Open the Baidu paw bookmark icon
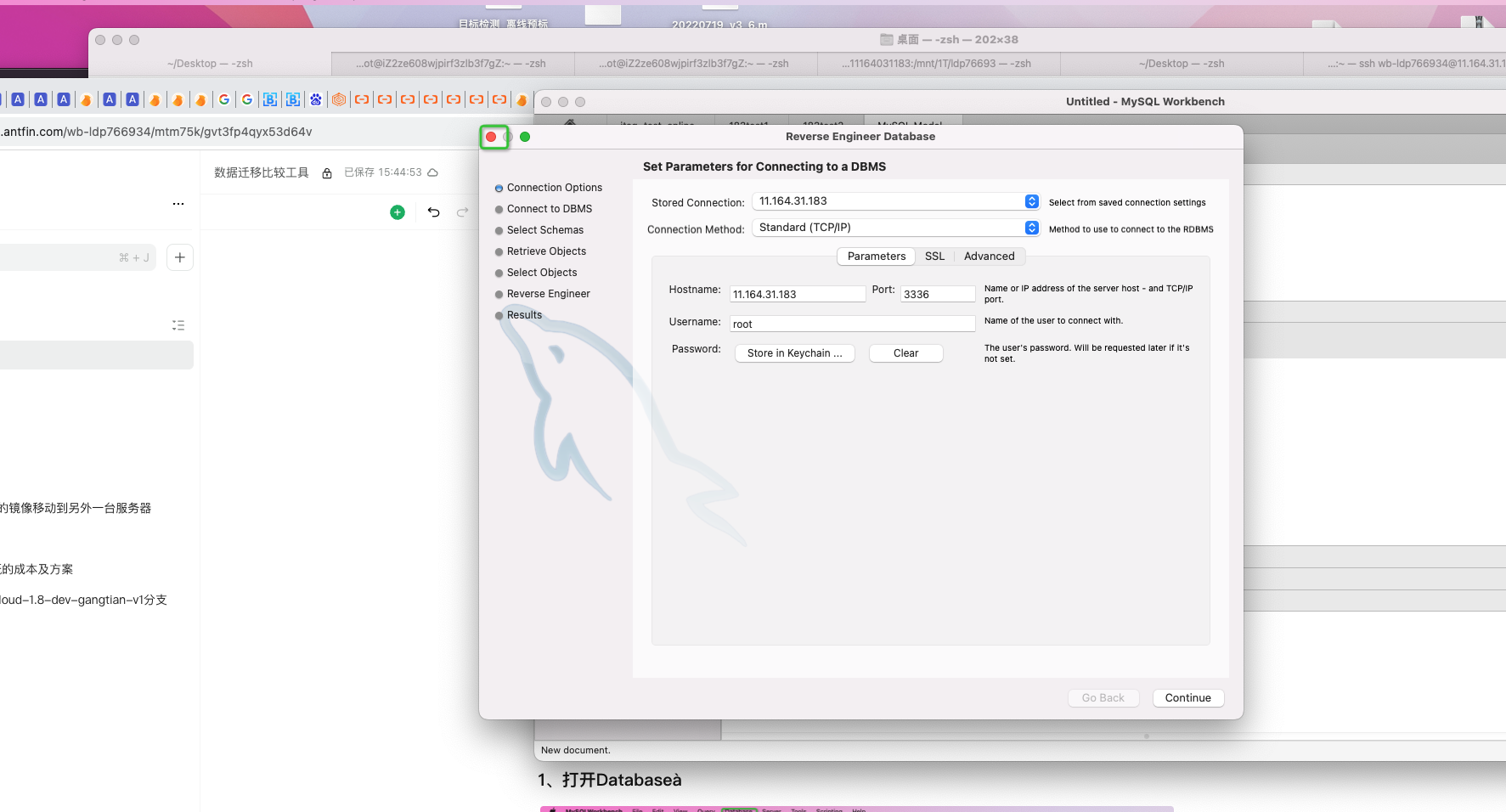The width and height of the screenshot is (1506, 812). tap(316, 99)
